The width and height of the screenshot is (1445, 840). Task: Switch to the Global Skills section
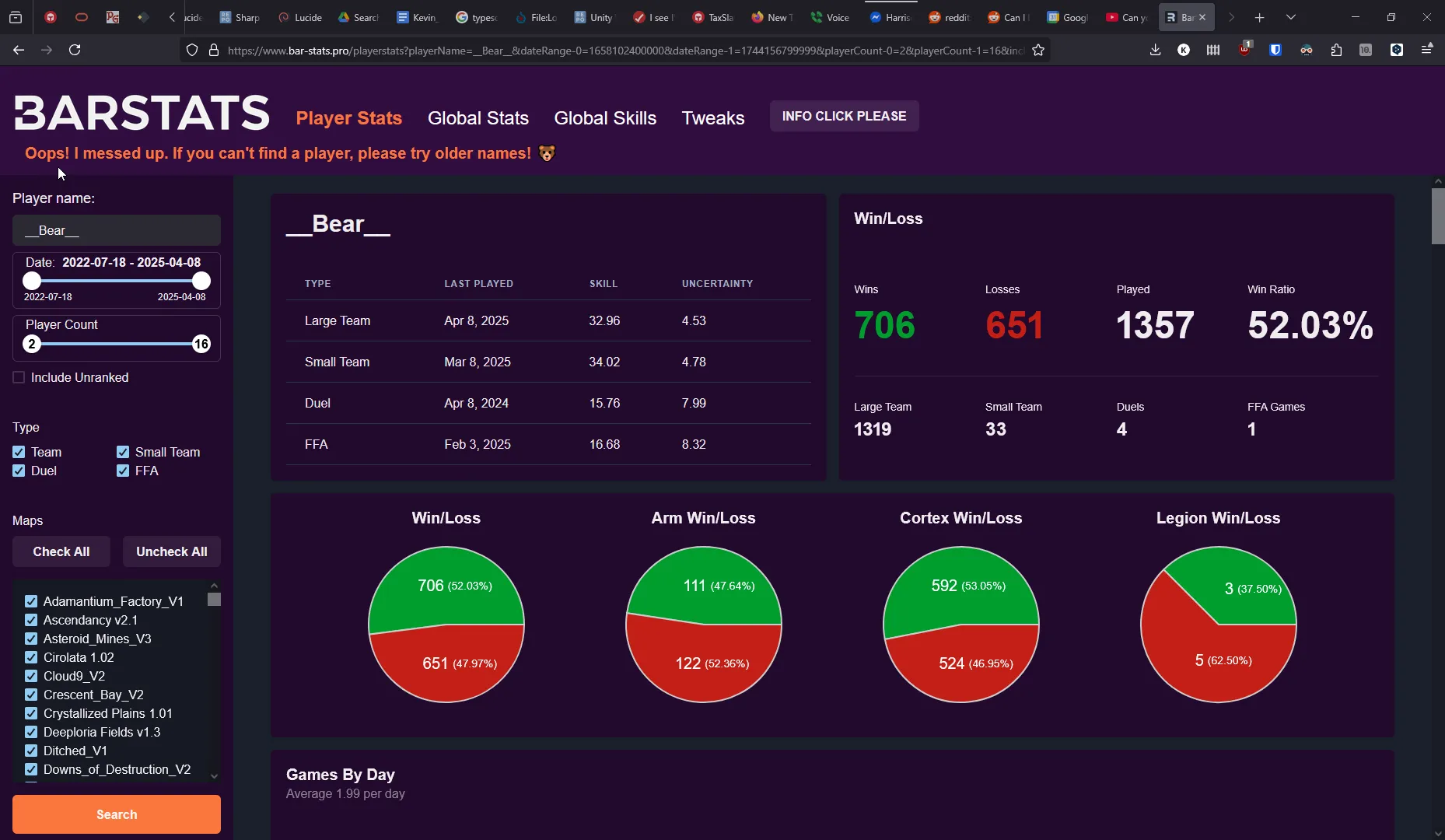(x=605, y=118)
